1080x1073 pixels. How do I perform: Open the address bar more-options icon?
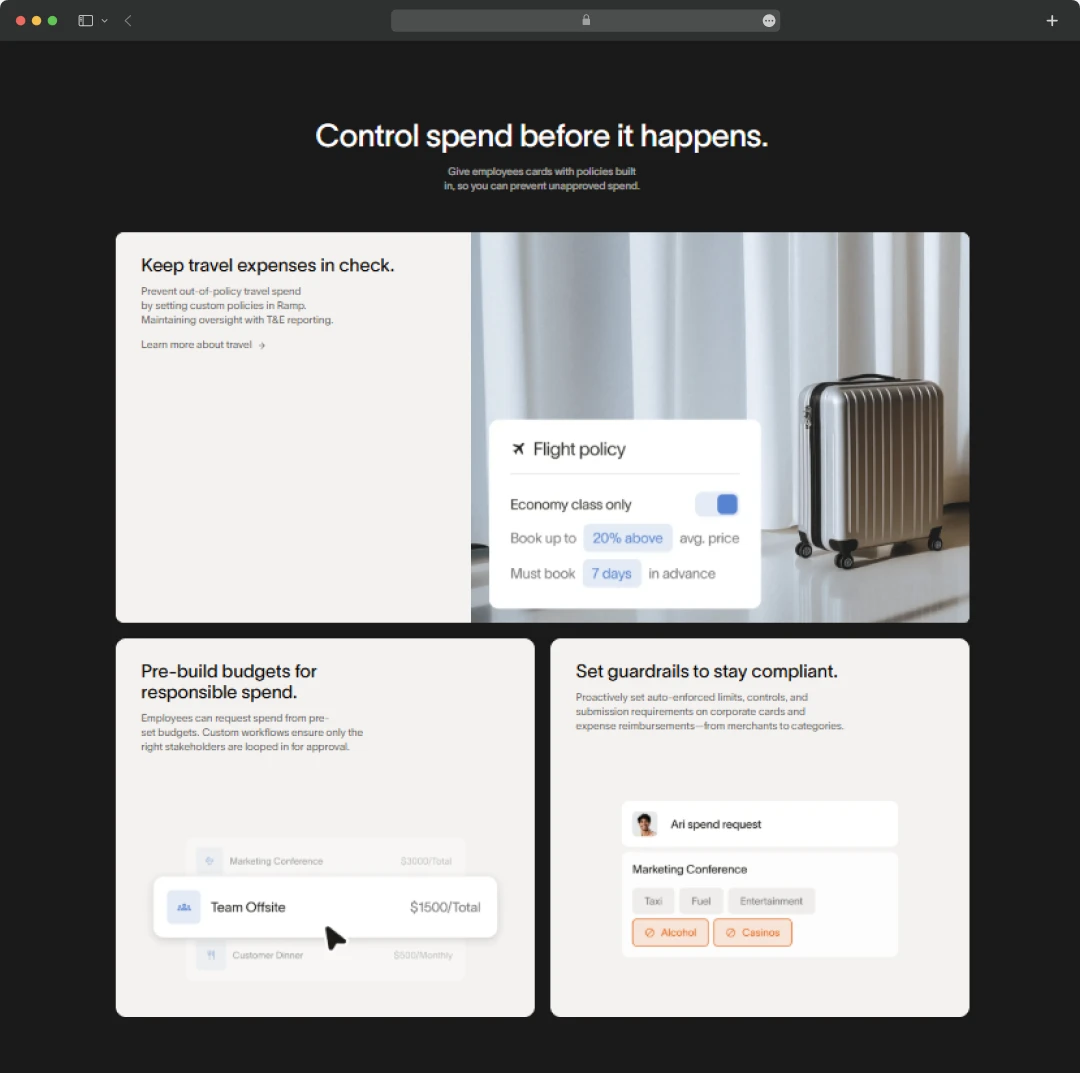769,21
